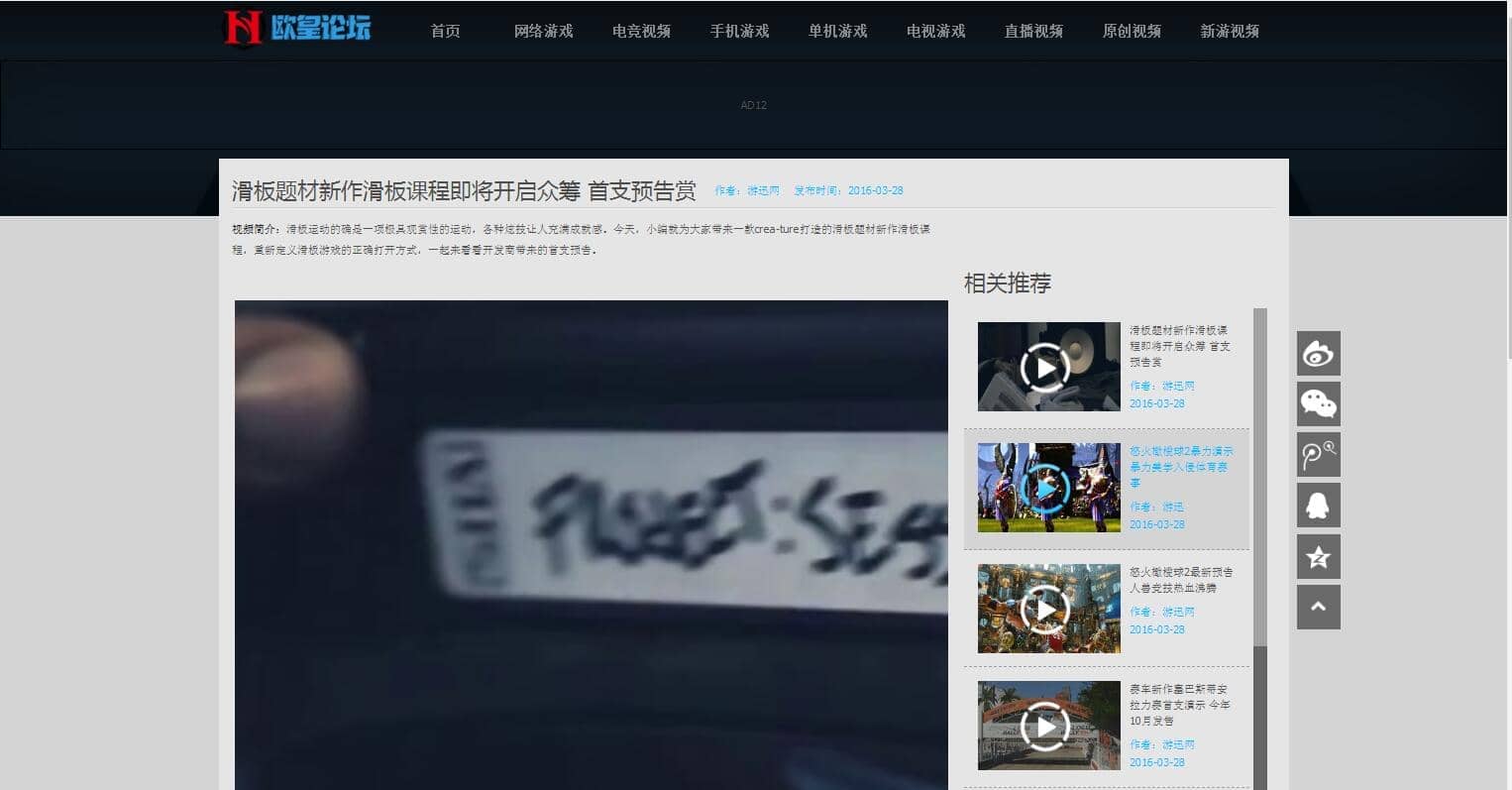
Task: Click the author line of the 滑板题材新作 related item
Action: click(x=1162, y=386)
